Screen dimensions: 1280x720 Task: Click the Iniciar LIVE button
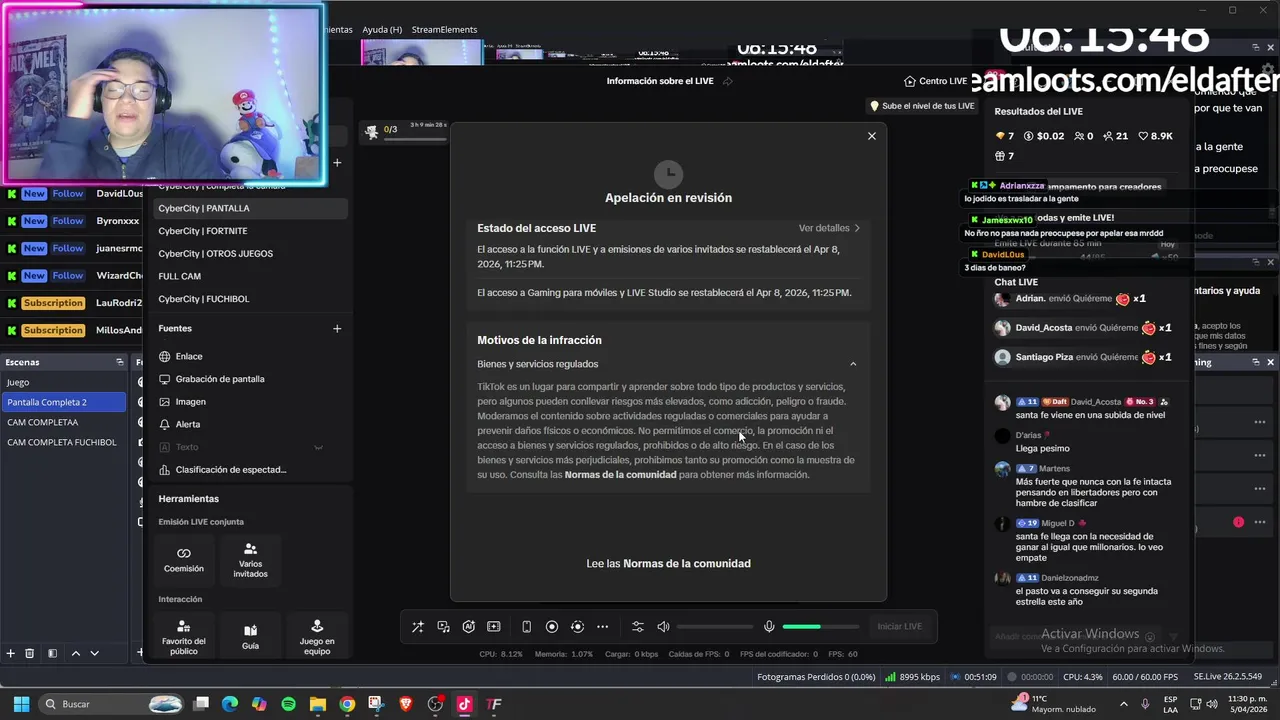pos(900,626)
